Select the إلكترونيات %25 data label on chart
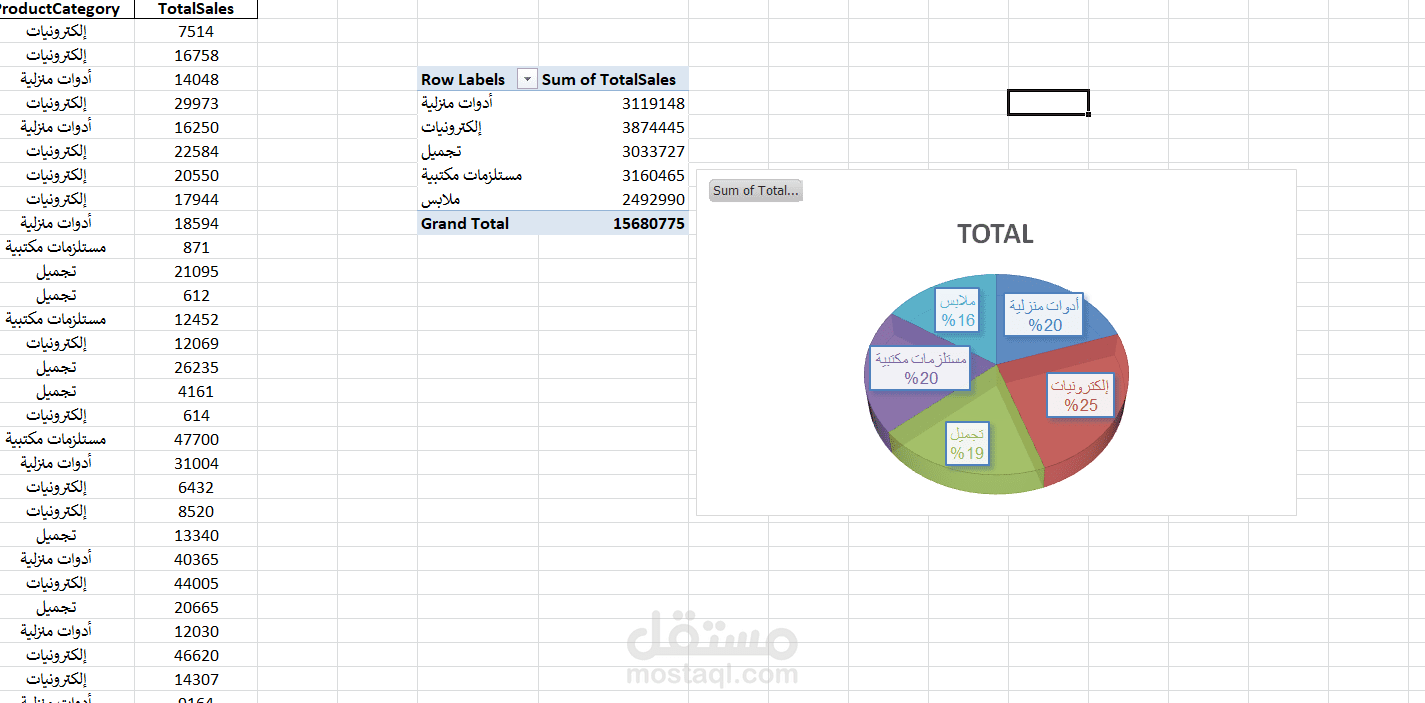The height and width of the screenshot is (703, 1425). coord(1080,395)
